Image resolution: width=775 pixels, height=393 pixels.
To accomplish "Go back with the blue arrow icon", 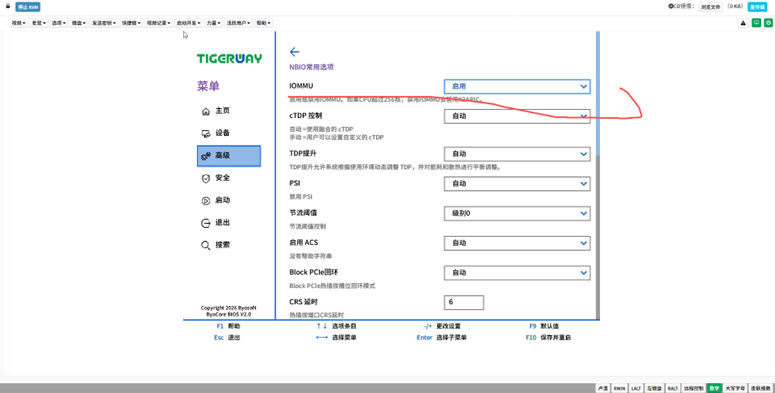I will tap(294, 52).
